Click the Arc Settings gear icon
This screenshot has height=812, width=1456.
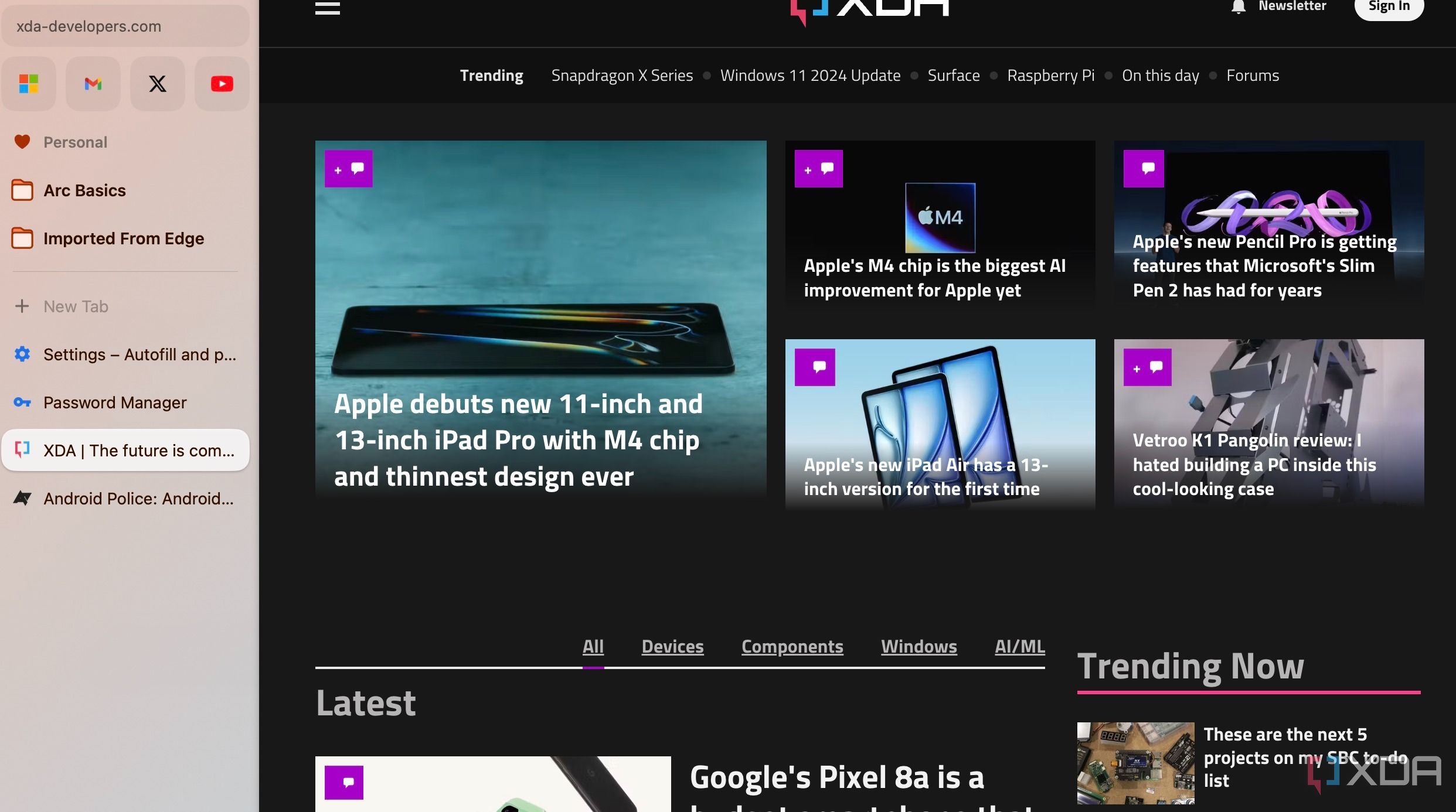point(22,355)
